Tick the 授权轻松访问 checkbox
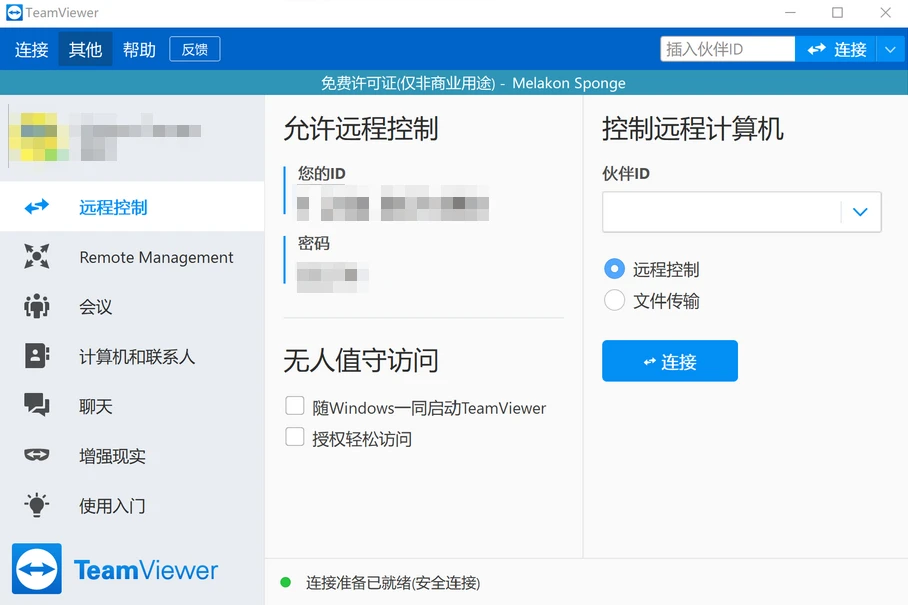The width and height of the screenshot is (908, 605). tap(295, 437)
